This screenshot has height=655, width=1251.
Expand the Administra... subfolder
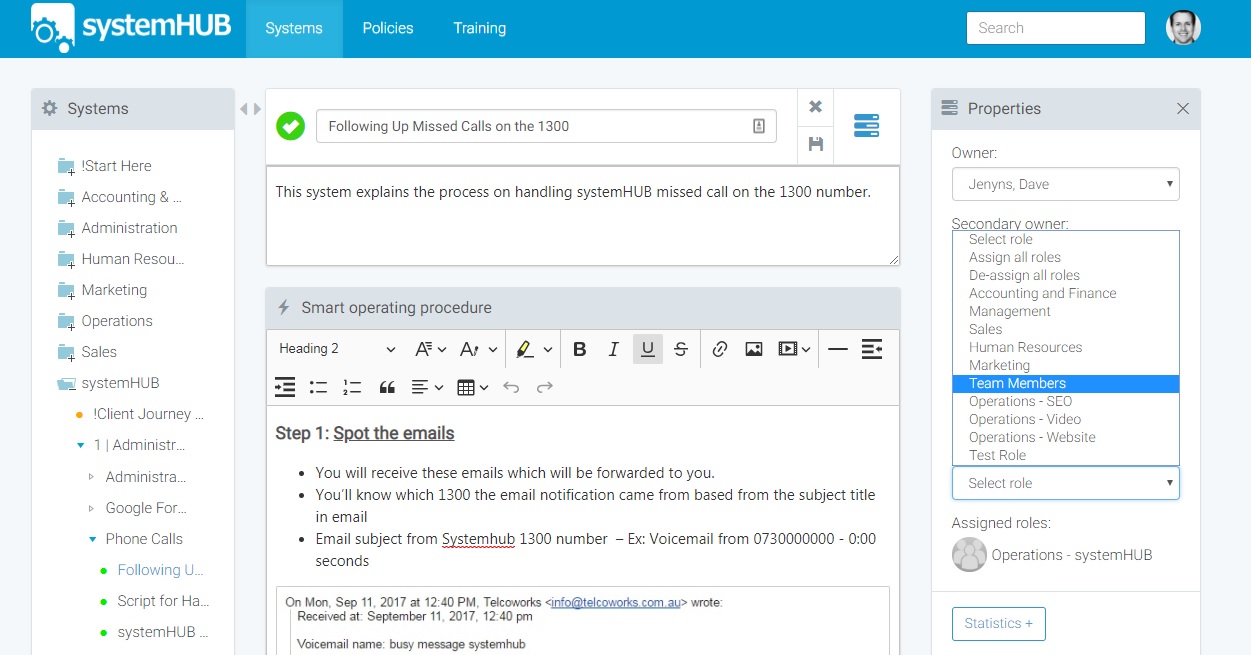[x=92, y=477]
